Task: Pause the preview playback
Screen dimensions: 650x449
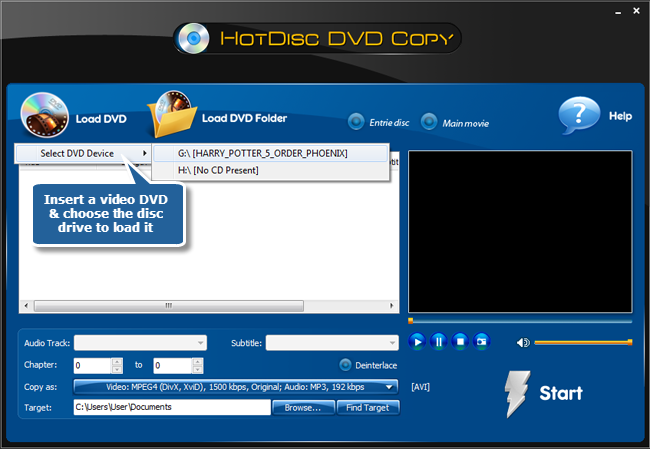Action: pyautogui.click(x=439, y=342)
